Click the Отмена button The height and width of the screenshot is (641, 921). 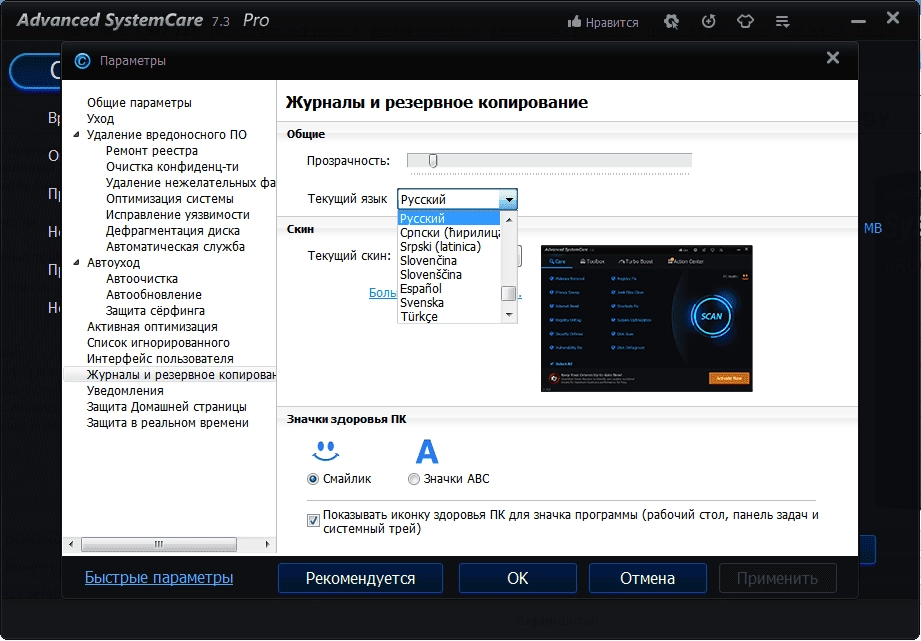click(647, 579)
